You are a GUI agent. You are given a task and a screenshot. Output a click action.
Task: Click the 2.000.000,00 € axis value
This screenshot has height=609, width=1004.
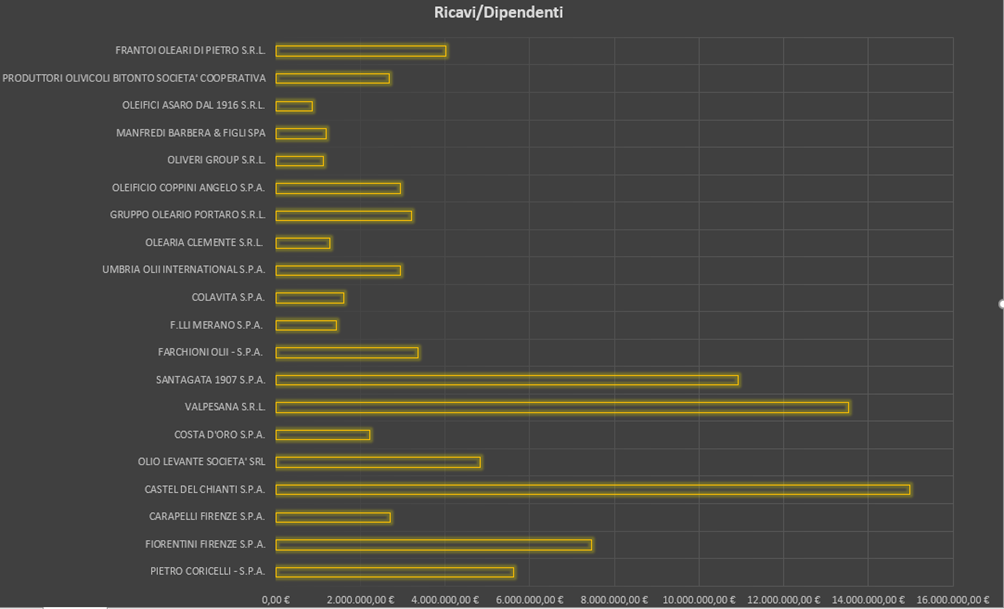pyautogui.click(x=360, y=599)
